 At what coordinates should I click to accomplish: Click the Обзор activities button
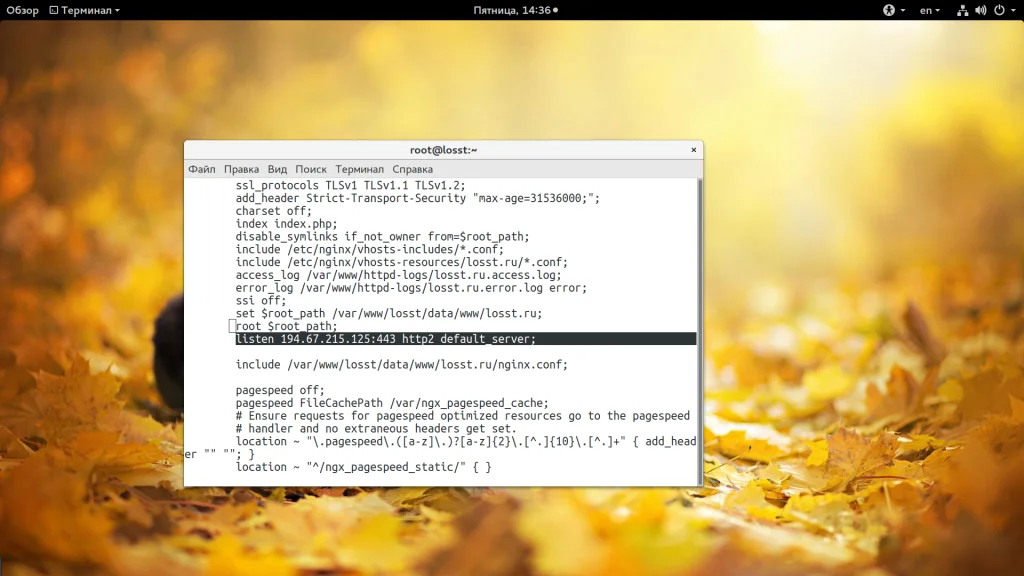click(x=22, y=10)
